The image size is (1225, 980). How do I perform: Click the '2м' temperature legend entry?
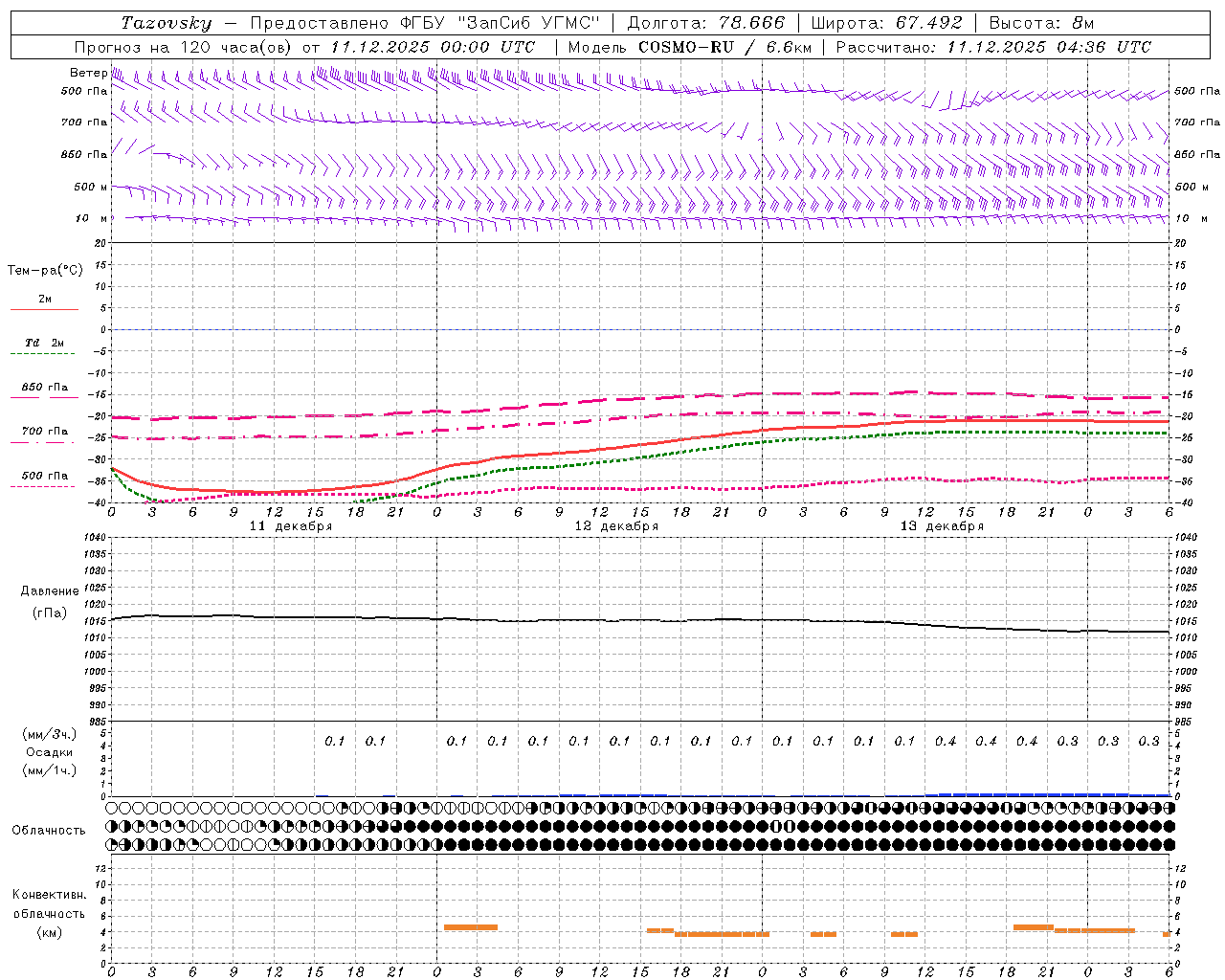(45, 300)
